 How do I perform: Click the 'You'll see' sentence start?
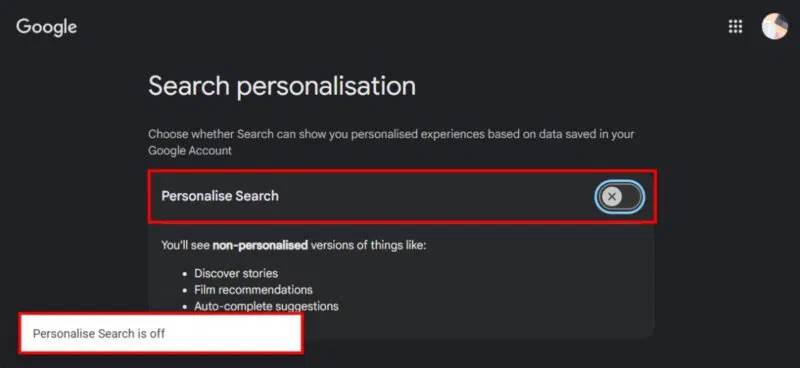click(185, 246)
